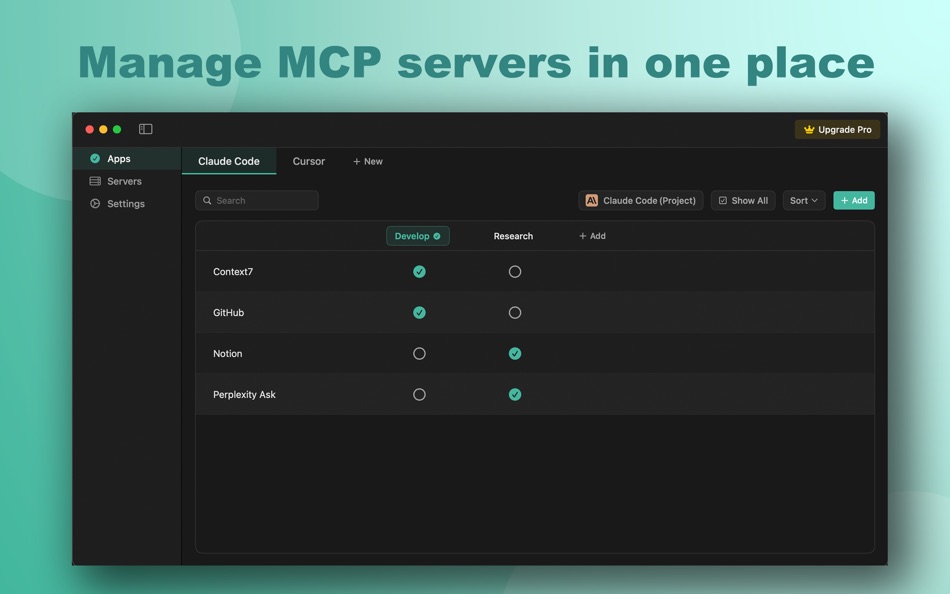The height and width of the screenshot is (594, 950).
Task: Switch to the Cursor tab
Action: pos(309,161)
